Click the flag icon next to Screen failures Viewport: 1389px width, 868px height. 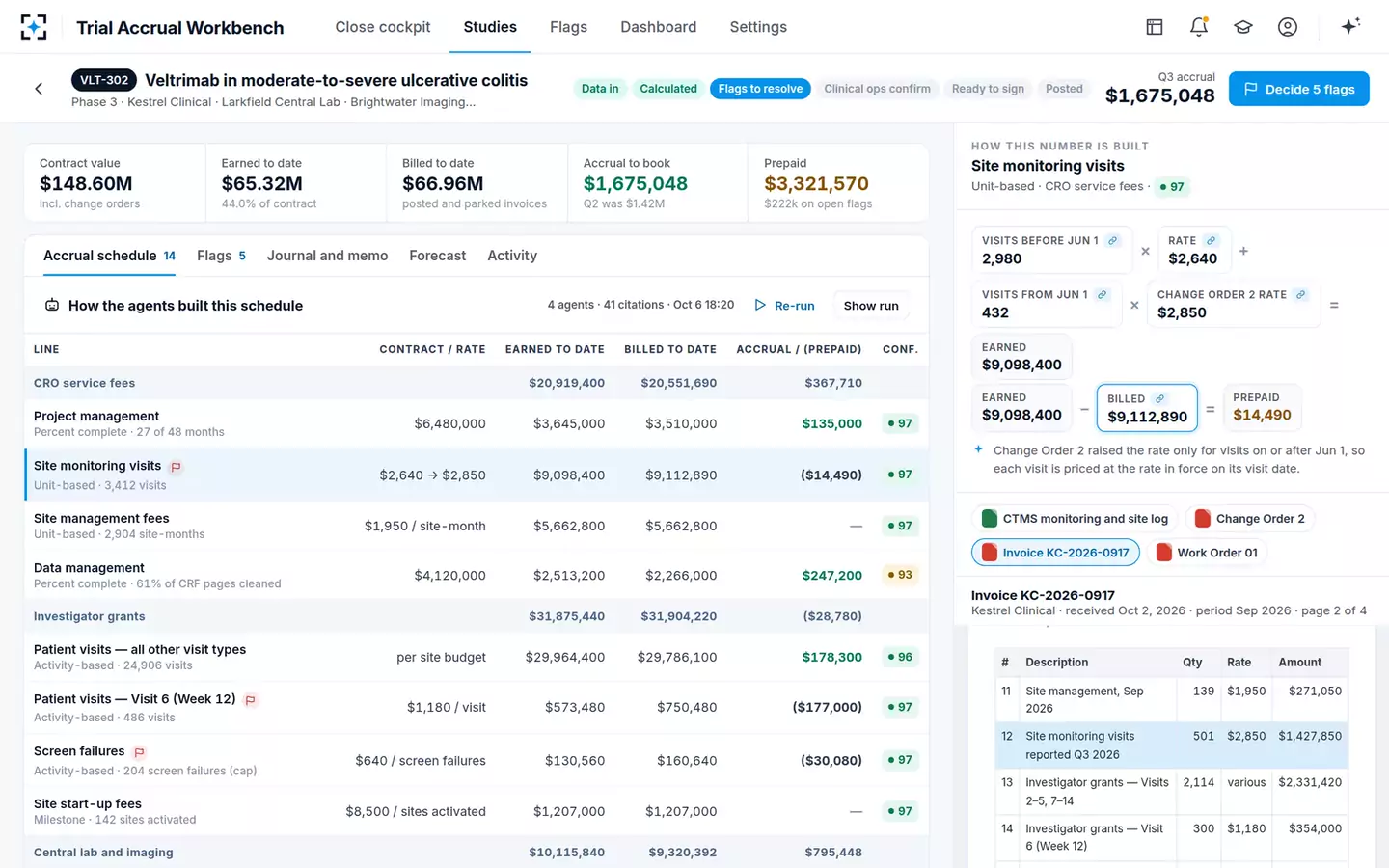[139, 752]
